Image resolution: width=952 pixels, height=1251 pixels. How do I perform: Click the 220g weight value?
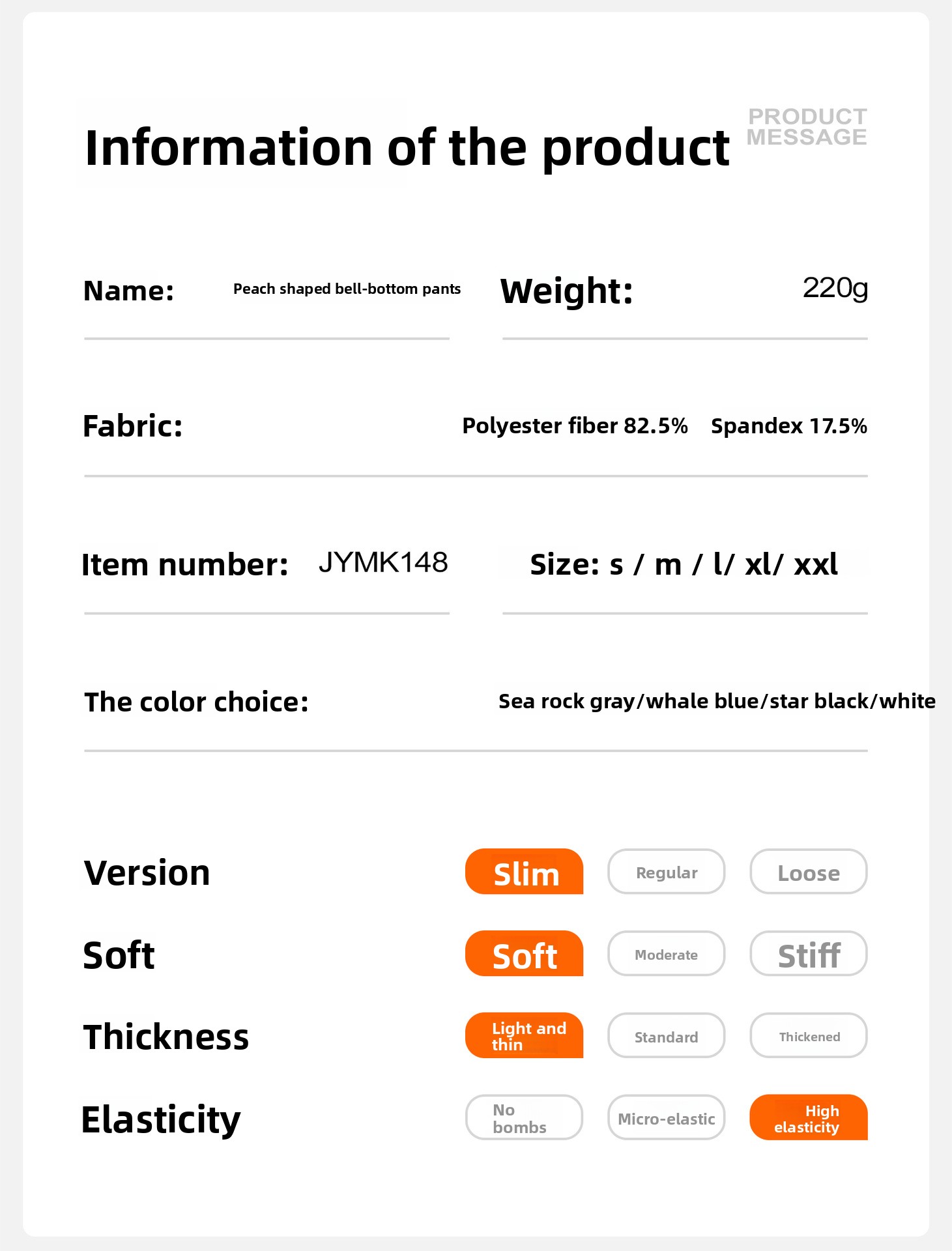[835, 287]
